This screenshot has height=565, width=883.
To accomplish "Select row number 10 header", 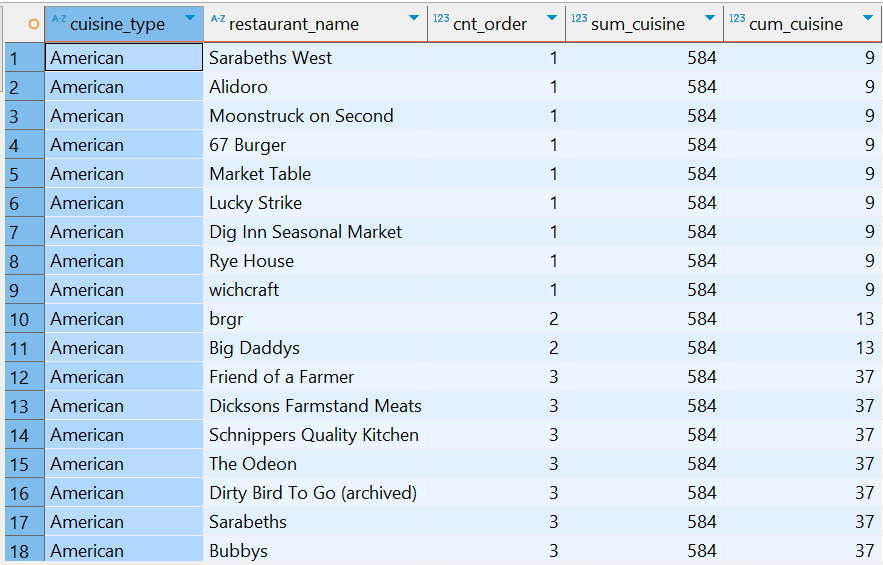I will (25, 319).
